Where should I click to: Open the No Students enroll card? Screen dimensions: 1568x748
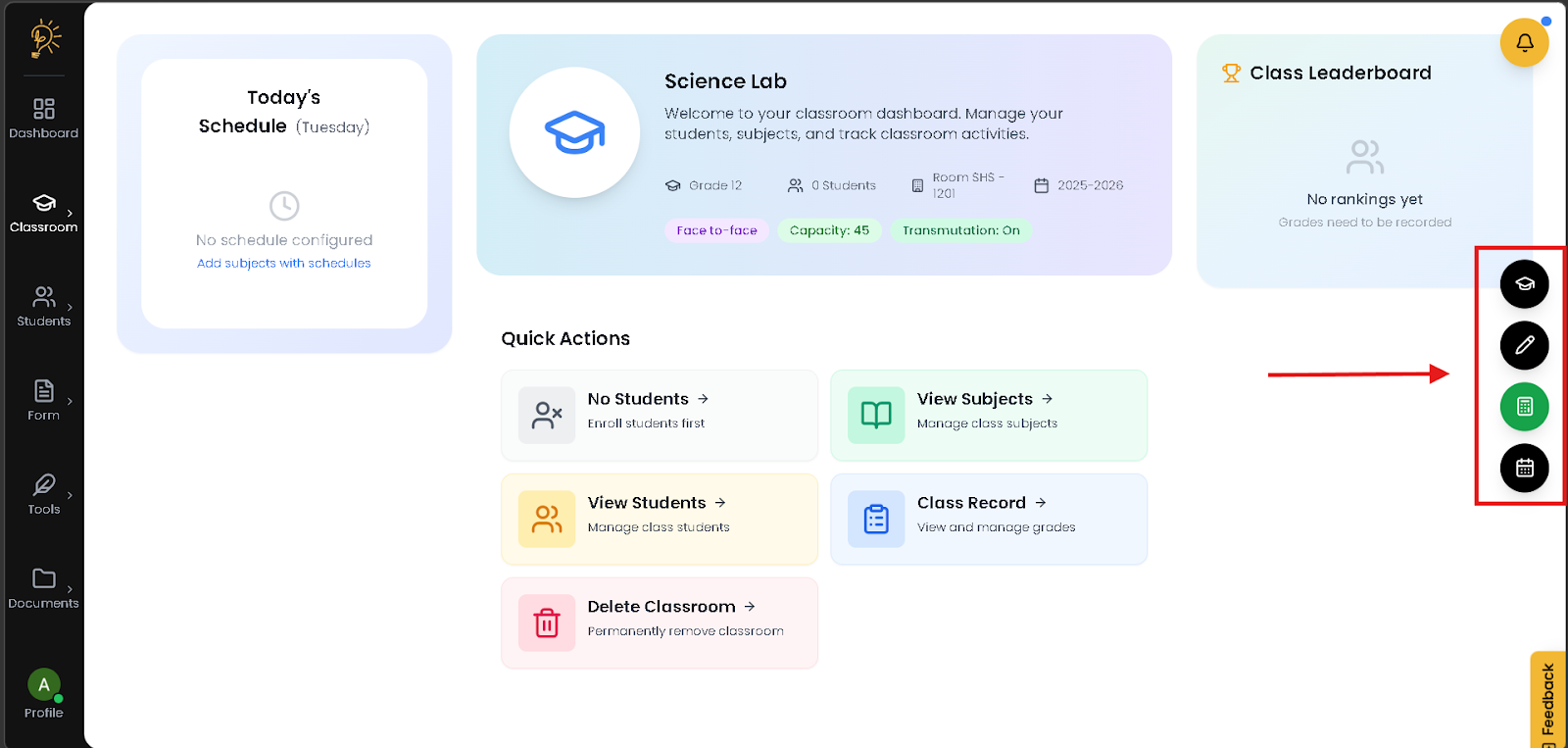659,415
